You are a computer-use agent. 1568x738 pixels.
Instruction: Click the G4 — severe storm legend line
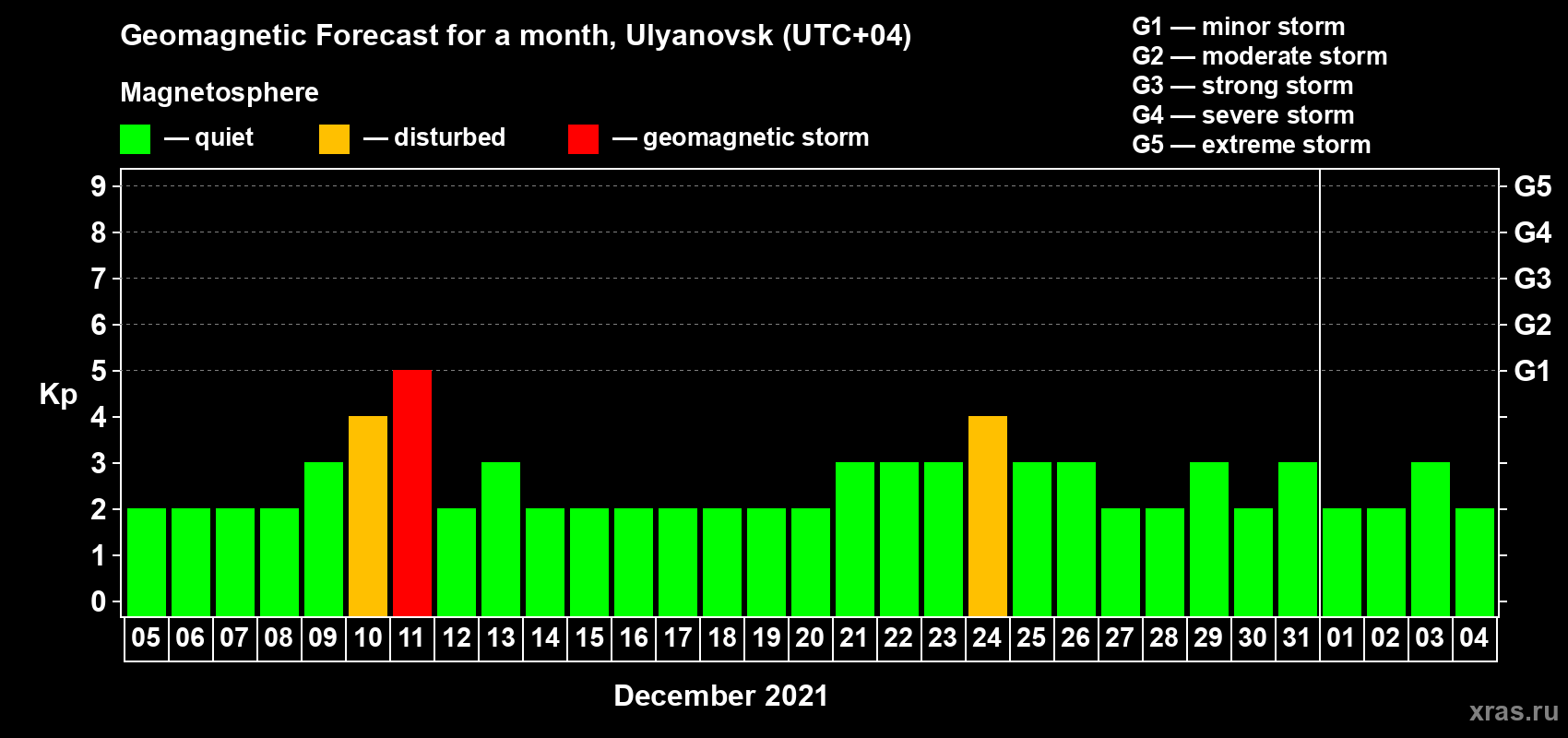[x=1243, y=115]
